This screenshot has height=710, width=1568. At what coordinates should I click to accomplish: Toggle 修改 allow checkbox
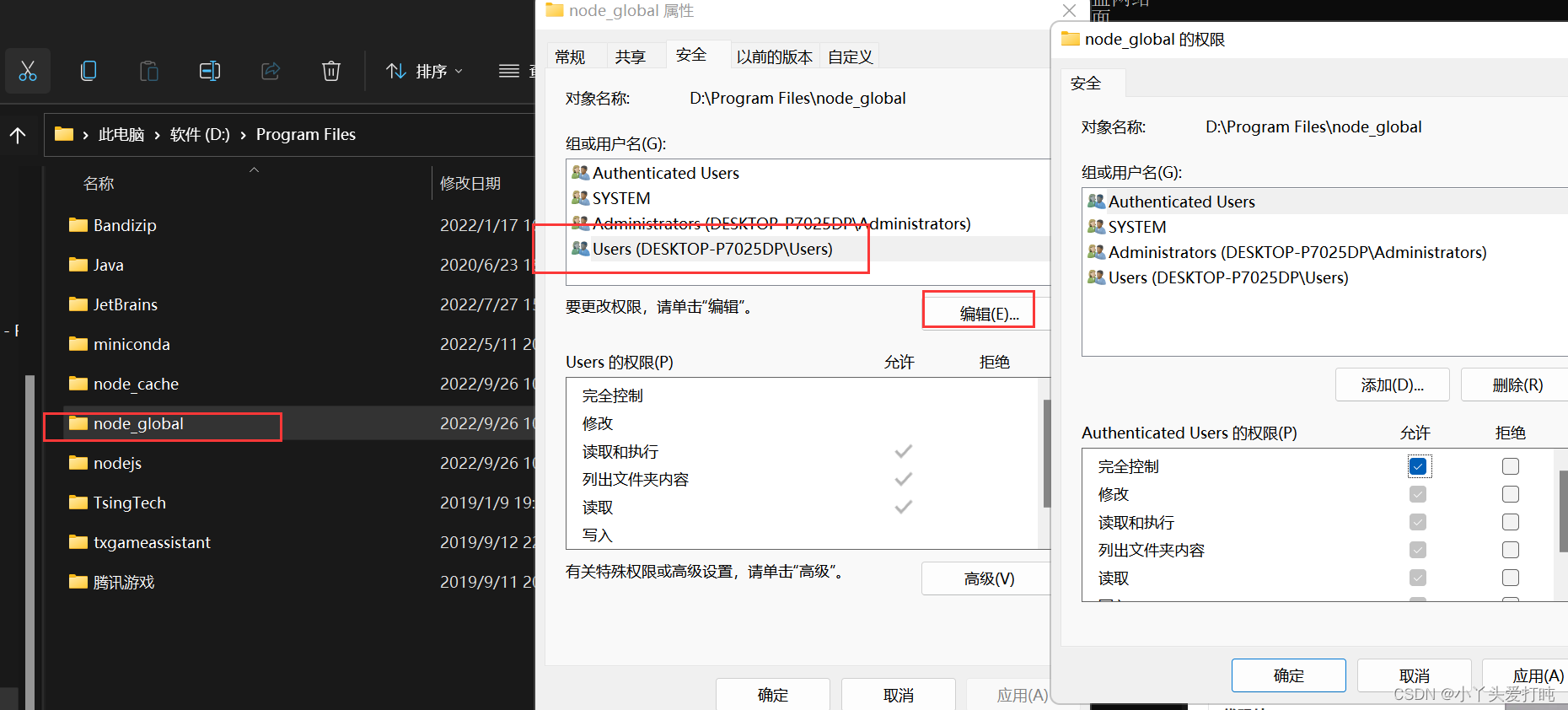[1418, 494]
